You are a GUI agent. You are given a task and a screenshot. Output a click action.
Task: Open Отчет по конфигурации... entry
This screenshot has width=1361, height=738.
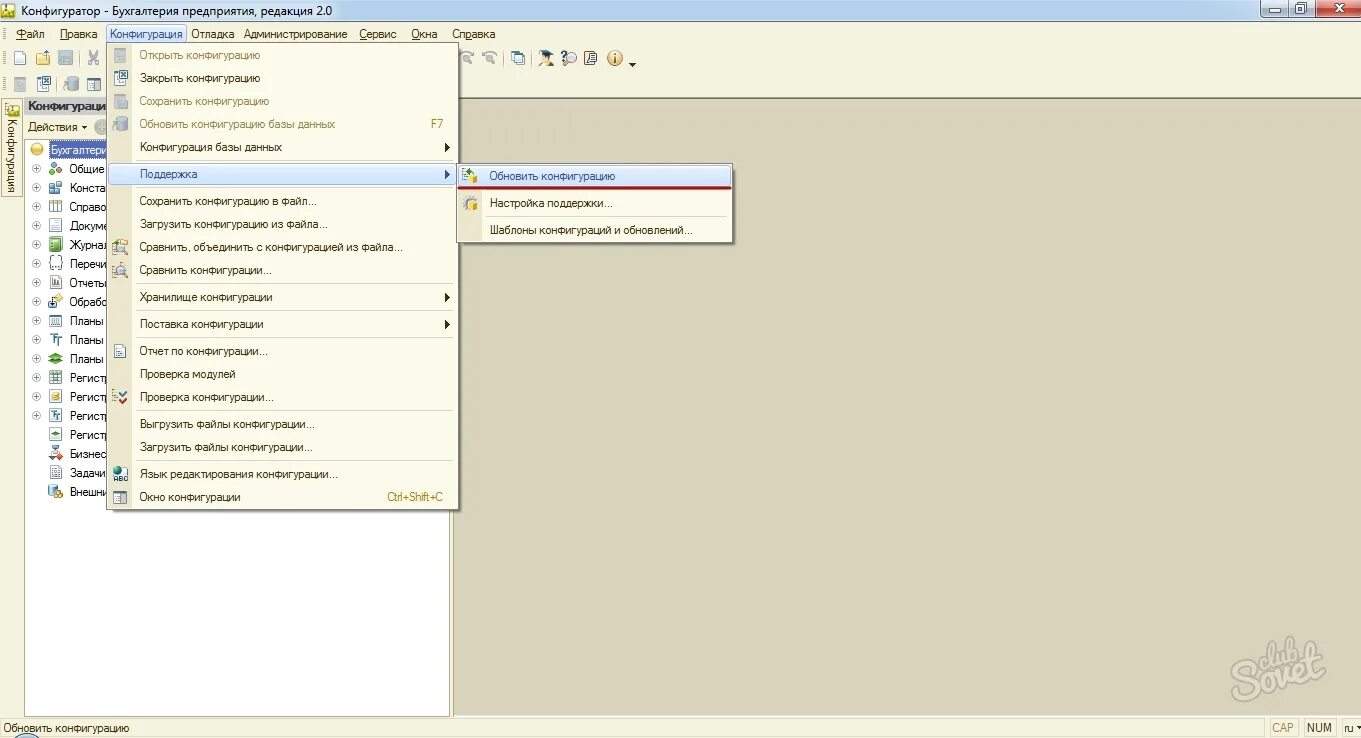[x=282, y=351]
